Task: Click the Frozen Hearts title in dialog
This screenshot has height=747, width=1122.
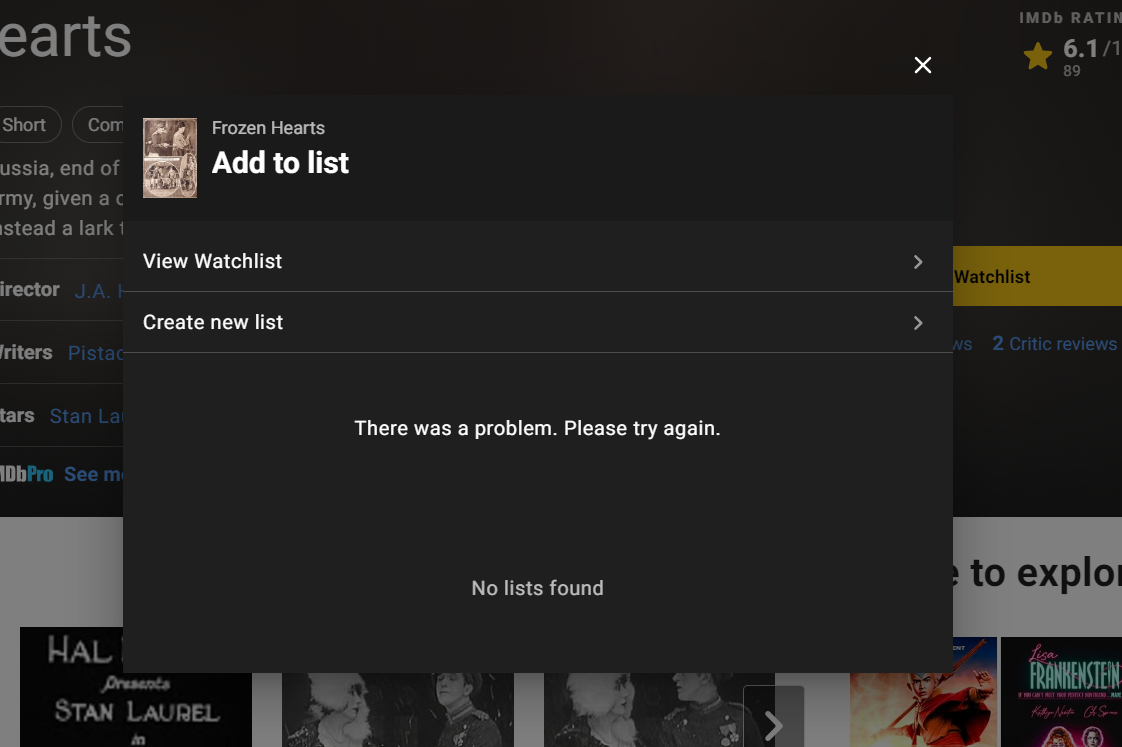Action: [268, 128]
